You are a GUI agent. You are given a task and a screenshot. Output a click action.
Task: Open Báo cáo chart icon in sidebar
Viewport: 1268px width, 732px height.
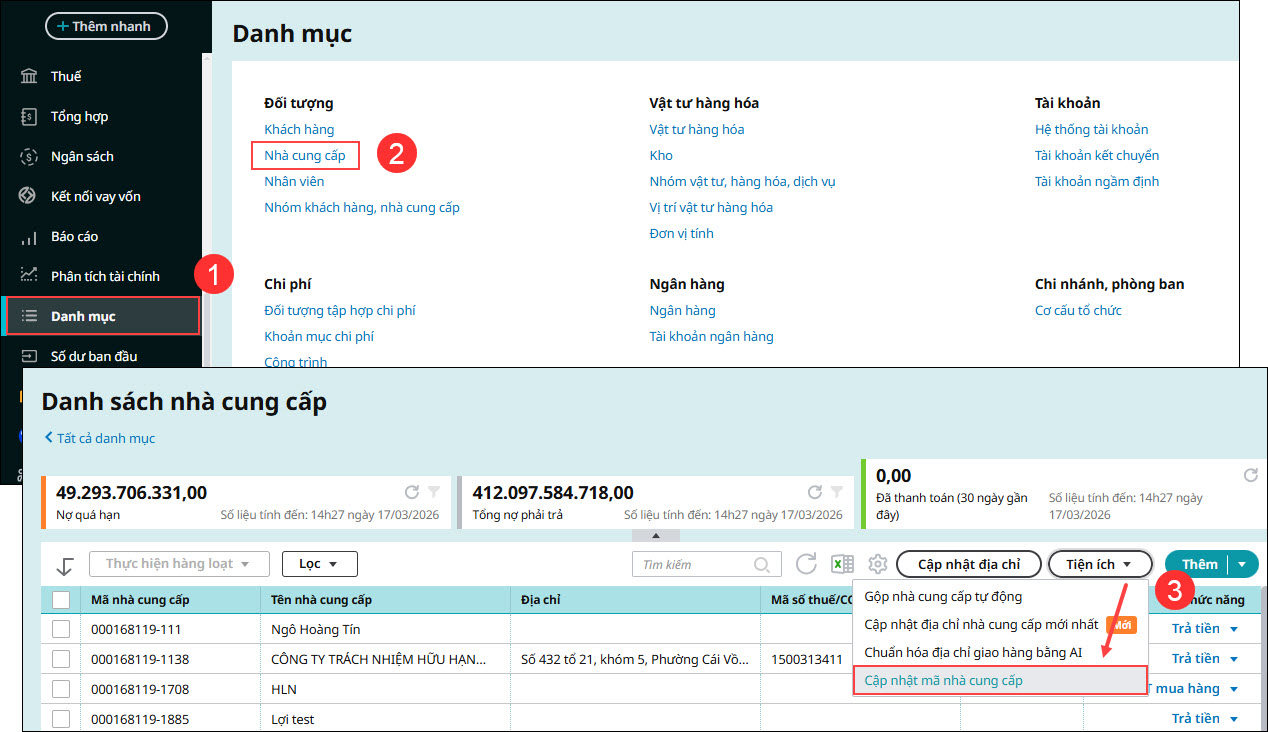(x=29, y=237)
